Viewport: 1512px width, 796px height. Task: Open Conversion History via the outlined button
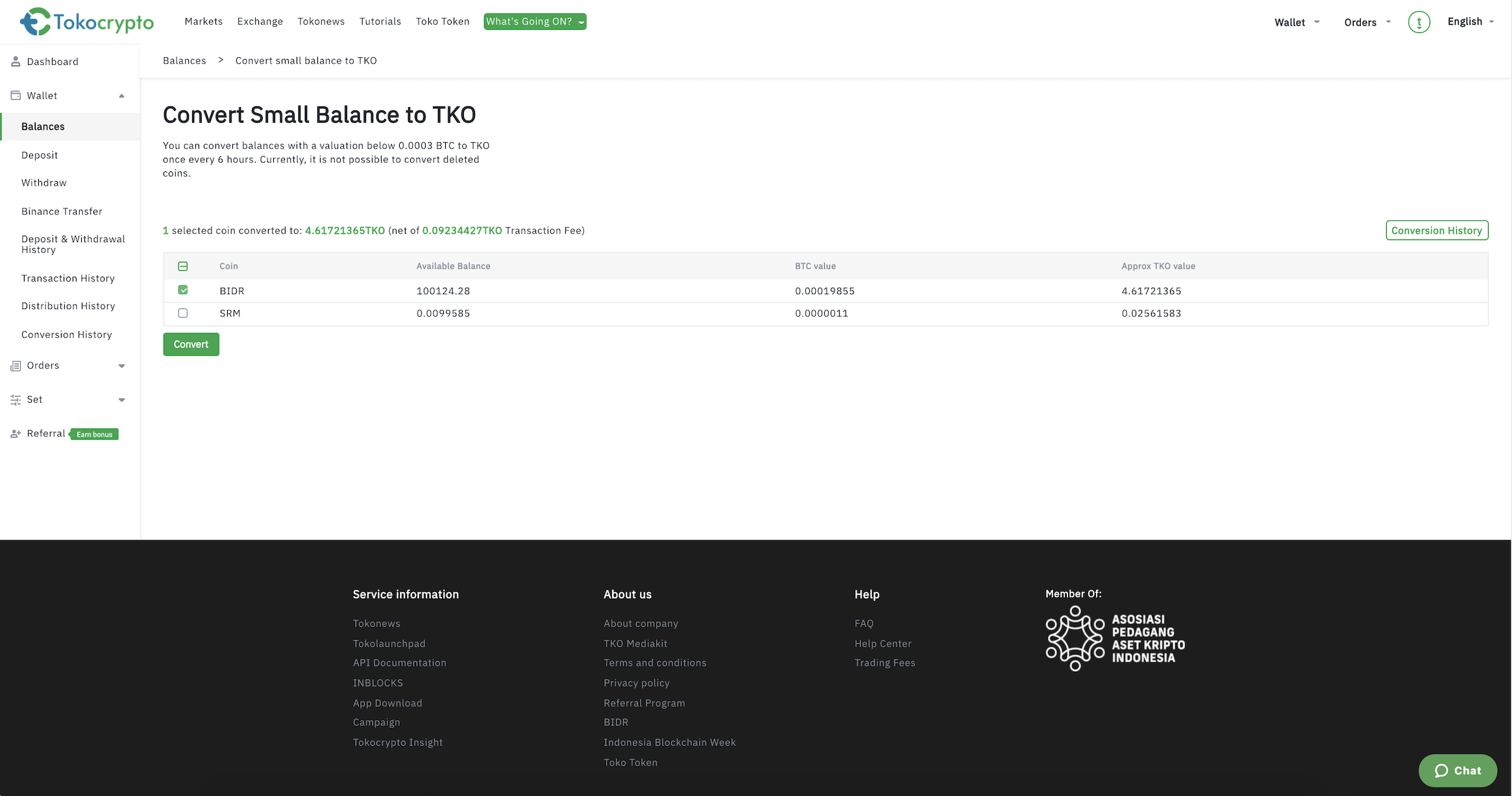coord(1437,230)
